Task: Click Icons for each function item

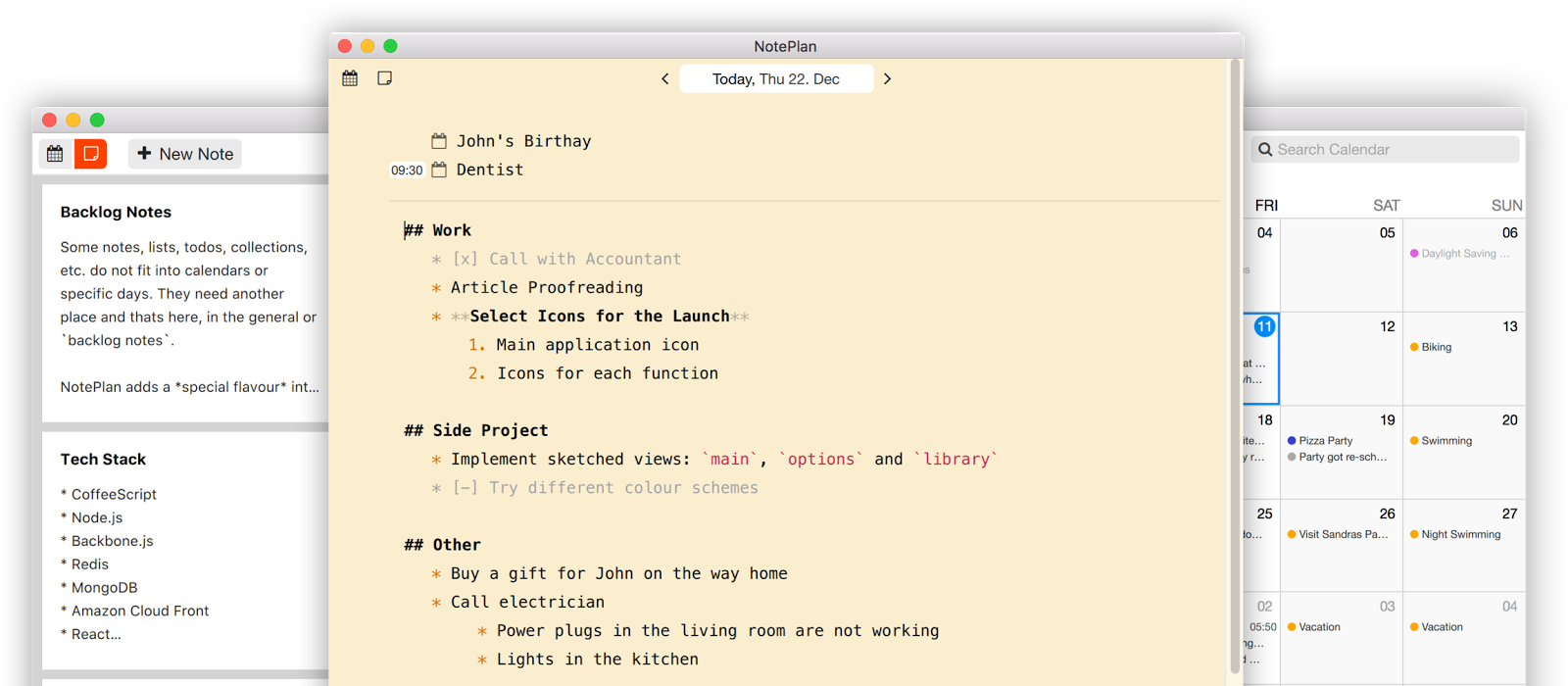Action: pos(608,373)
